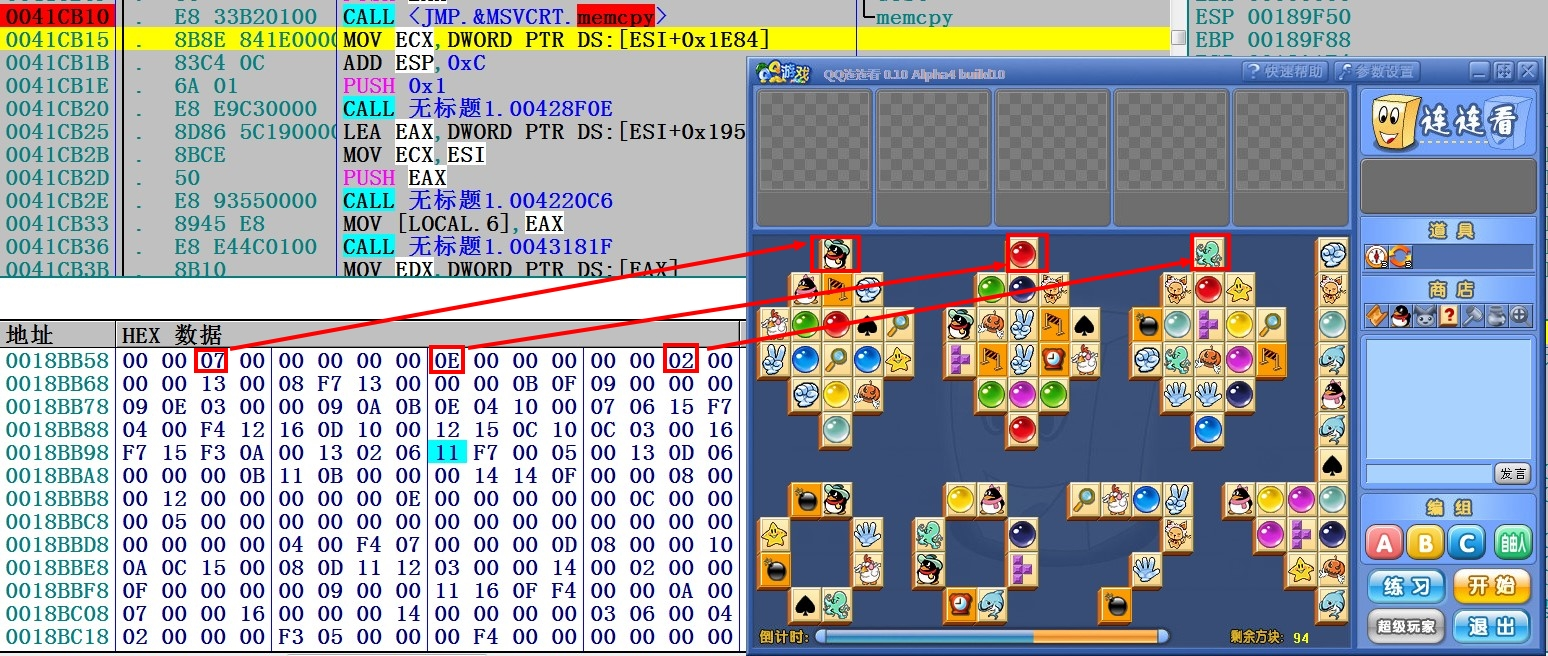Select the penguin item in the 商店 row

(x=1400, y=316)
